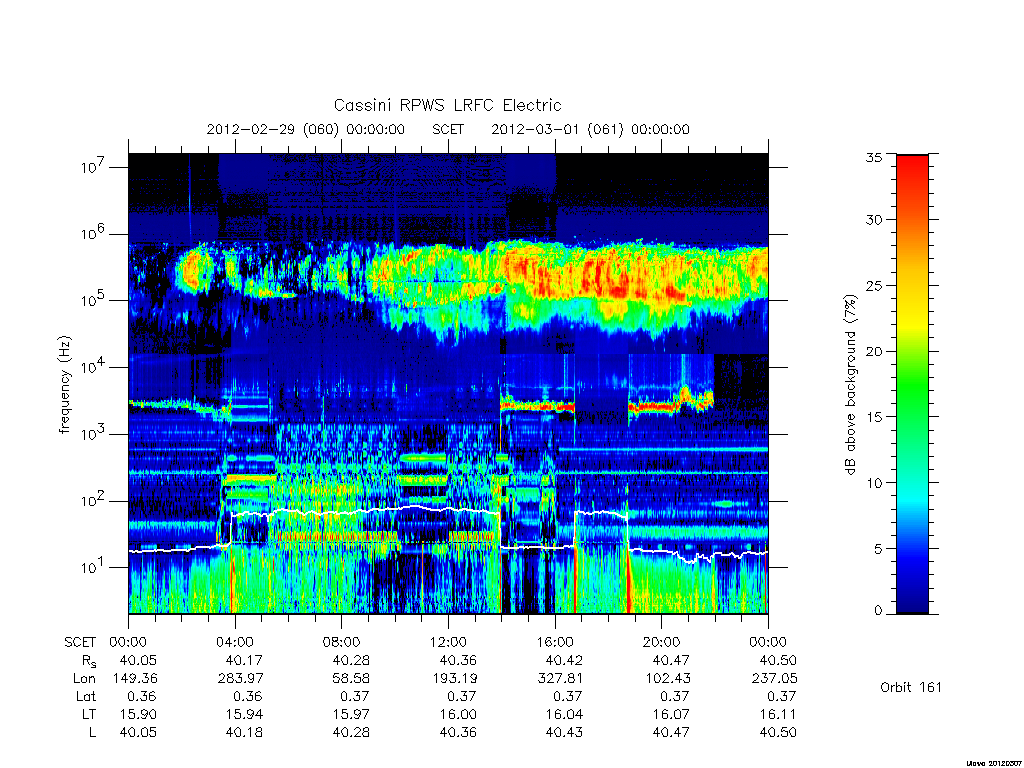The image size is (1024, 768).
Task: Click the 'Orbit 161' text
Action: (911, 687)
